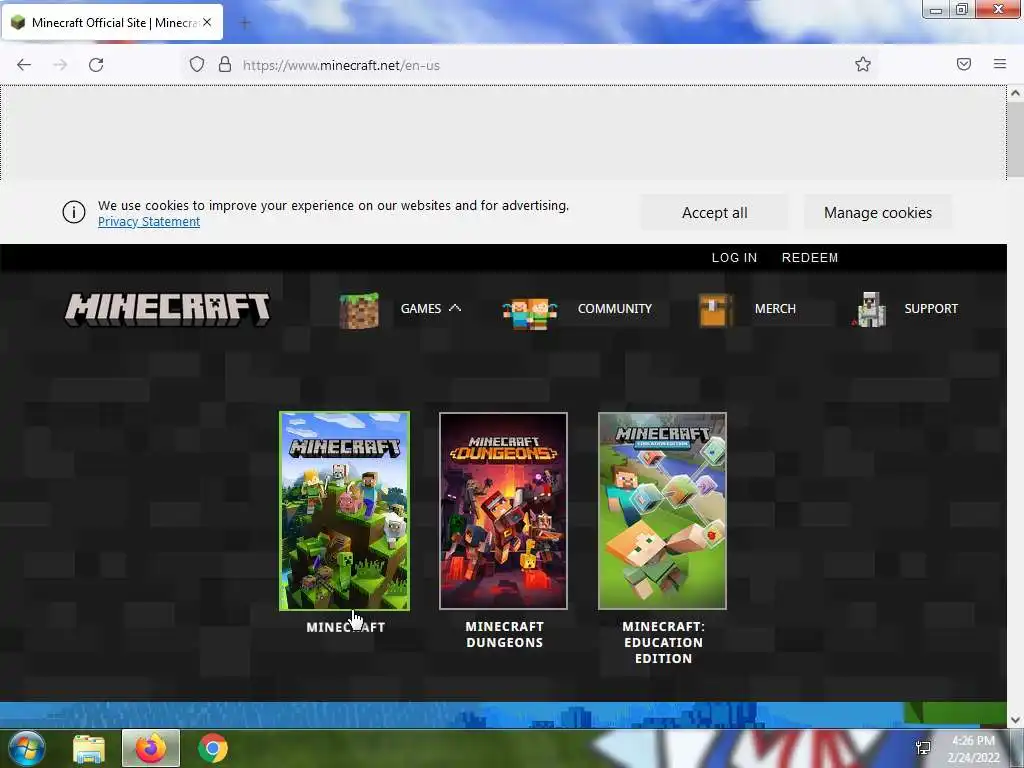This screenshot has width=1024, height=768.
Task: Select the Minecraft Education Edition cover image
Action: (x=662, y=511)
